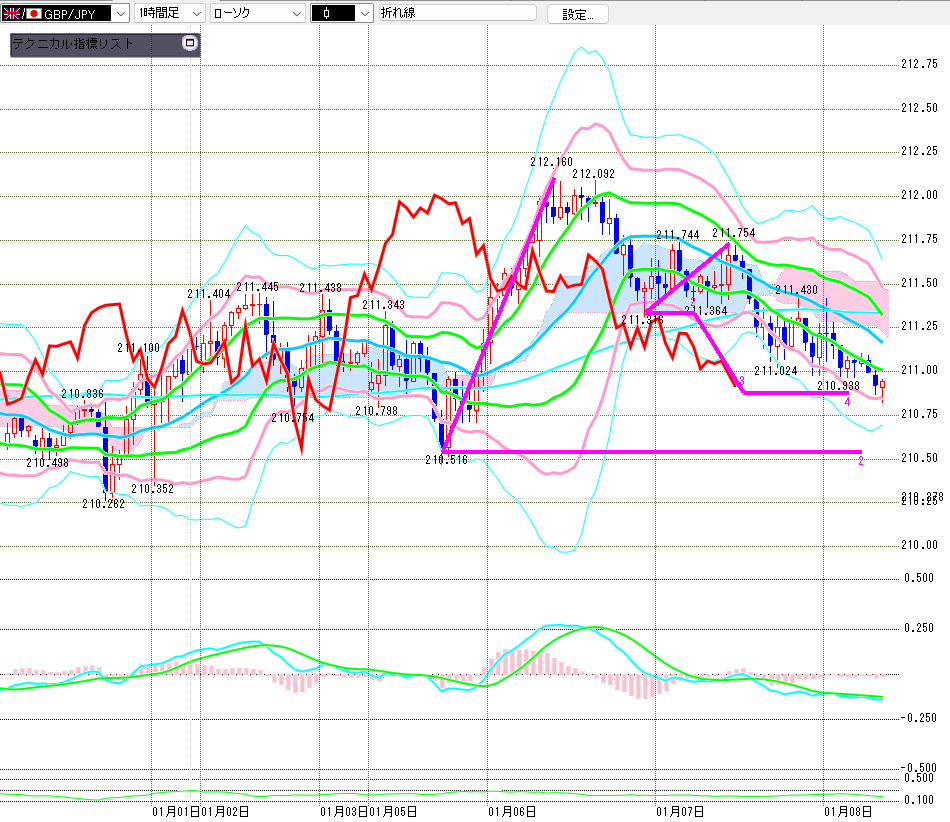950x822 pixels.
Task: Click the 212.00 price axis value
Action: (918, 195)
